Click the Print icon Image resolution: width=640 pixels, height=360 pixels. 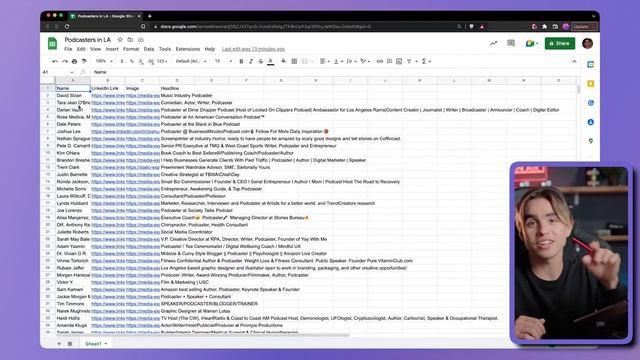click(74, 61)
